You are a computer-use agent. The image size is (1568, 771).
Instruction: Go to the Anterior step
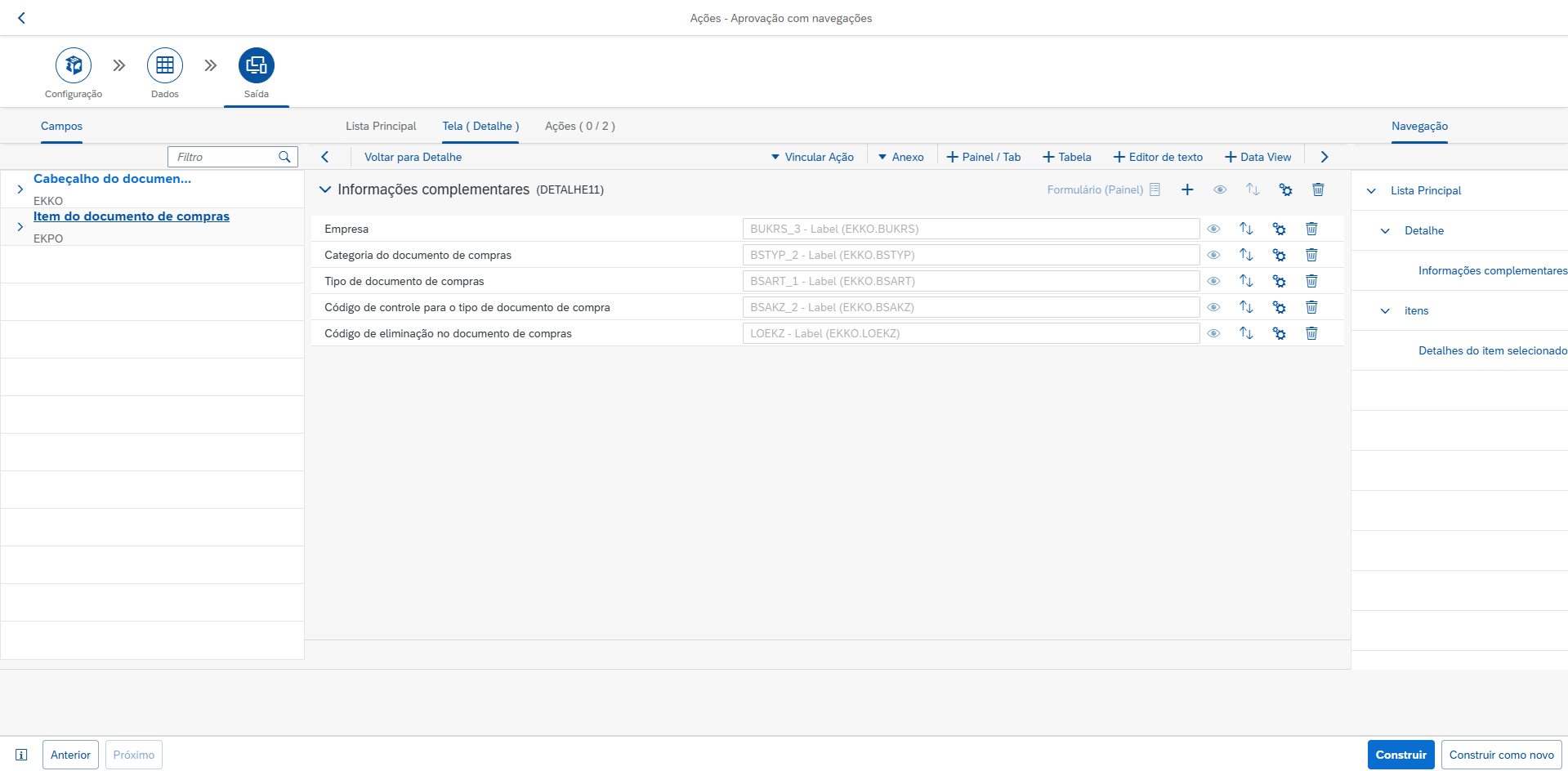70,755
